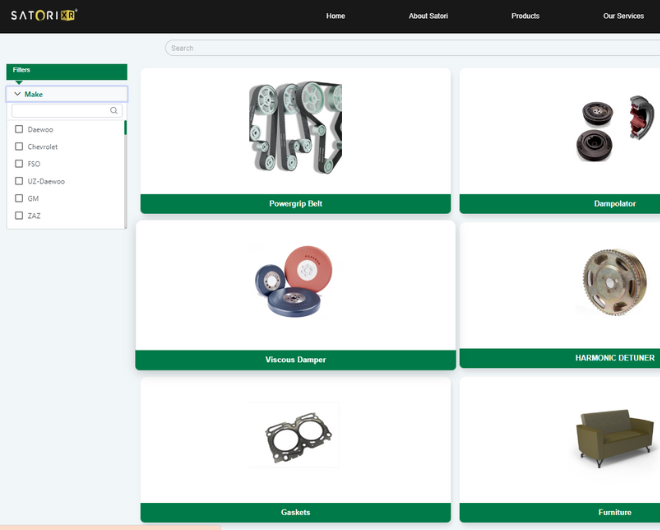Click the magnifier icon in Make filter search

(x=114, y=111)
